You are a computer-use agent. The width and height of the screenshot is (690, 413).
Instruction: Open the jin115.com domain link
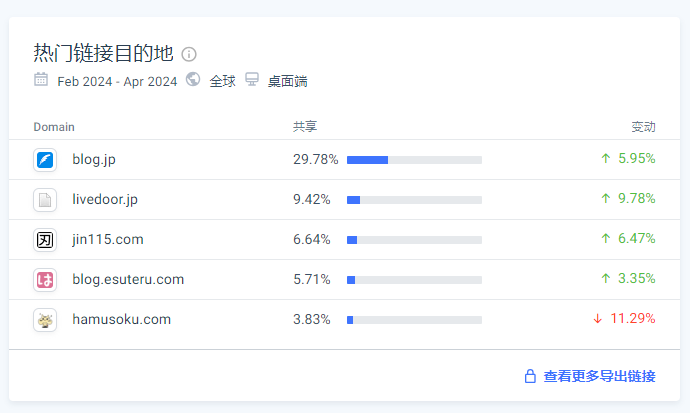pyautogui.click(x=108, y=239)
